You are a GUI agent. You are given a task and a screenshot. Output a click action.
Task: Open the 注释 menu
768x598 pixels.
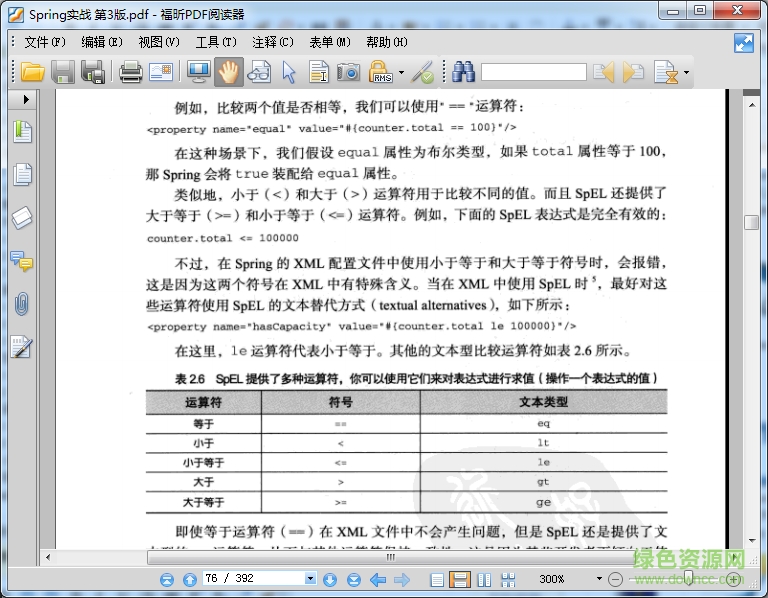[272, 42]
